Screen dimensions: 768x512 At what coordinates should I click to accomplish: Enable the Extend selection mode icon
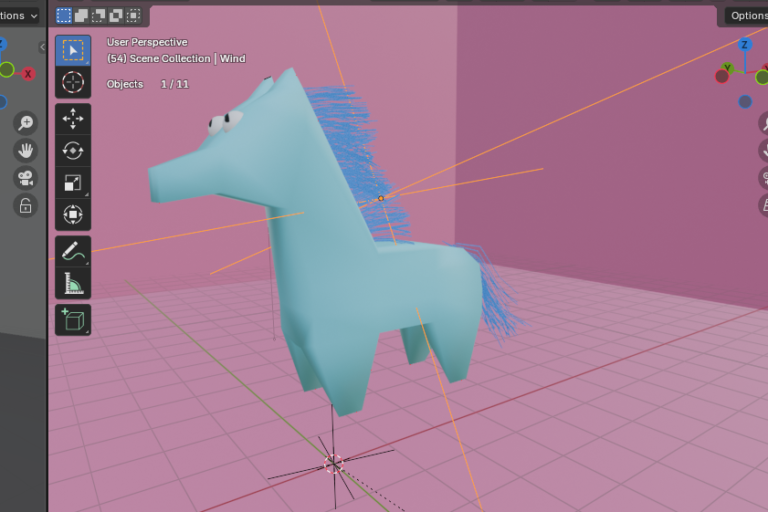pyautogui.click(x=82, y=16)
